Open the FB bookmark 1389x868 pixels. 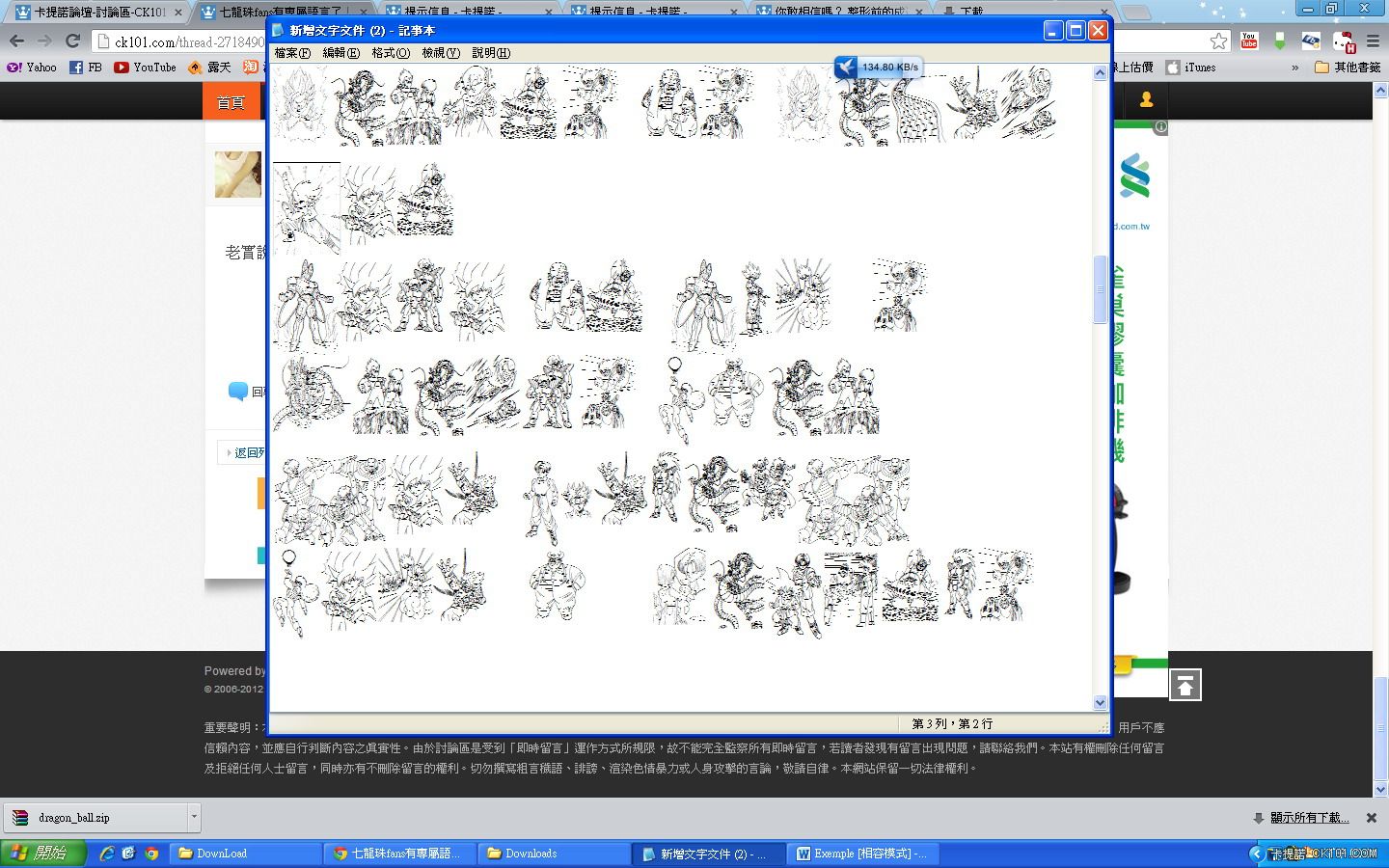pyautogui.click(x=86, y=68)
